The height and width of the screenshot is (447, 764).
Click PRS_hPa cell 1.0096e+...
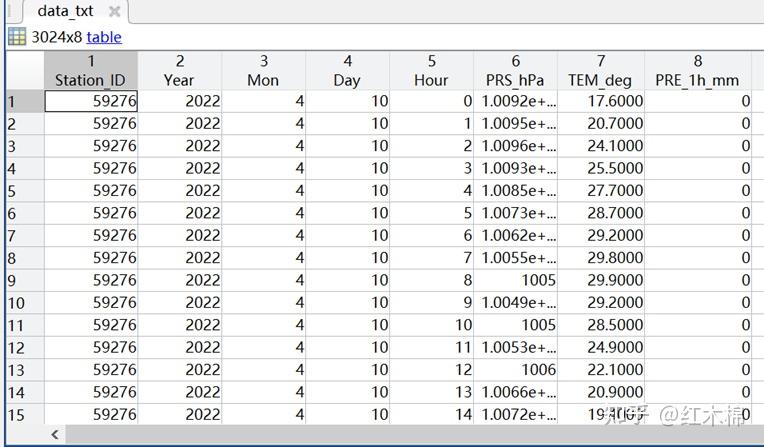click(x=516, y=146)
